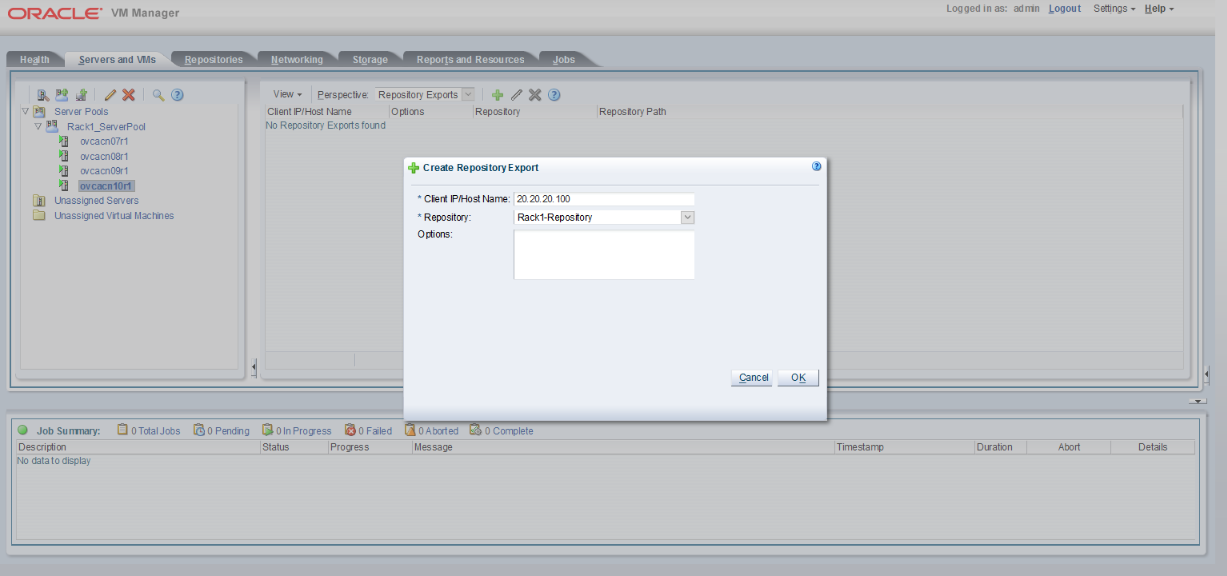Select the pencil Edit icon in the left toolbar

pos(111,94)
